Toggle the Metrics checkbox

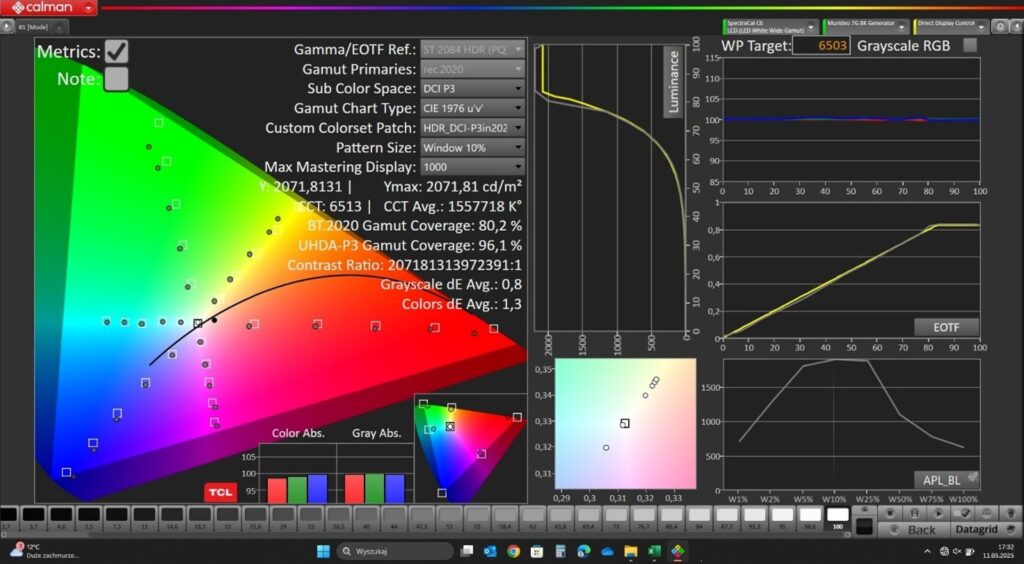pyautogui.click(x=116, y=52)
